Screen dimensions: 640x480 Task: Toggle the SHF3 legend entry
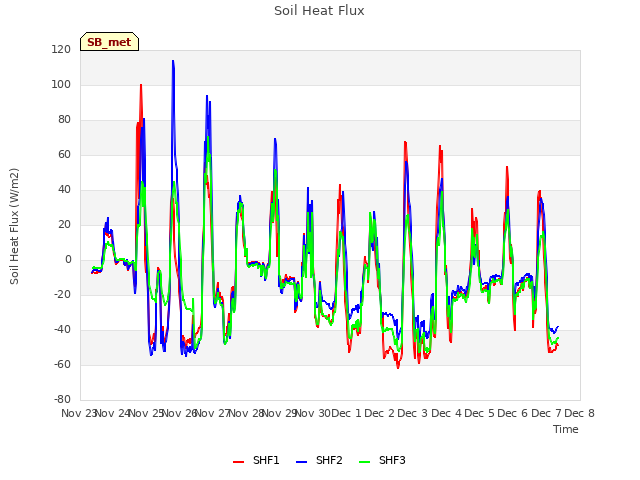tap(382, 460)
